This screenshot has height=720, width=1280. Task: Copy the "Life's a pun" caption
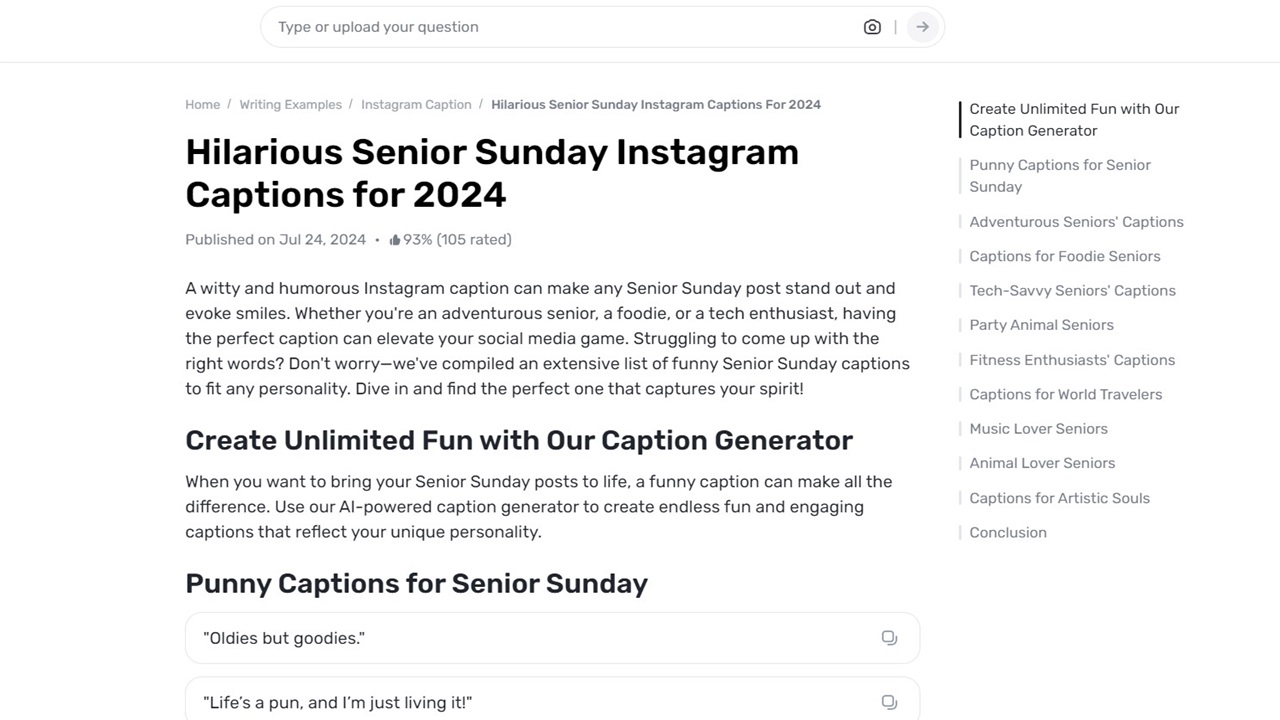point(889,702)
